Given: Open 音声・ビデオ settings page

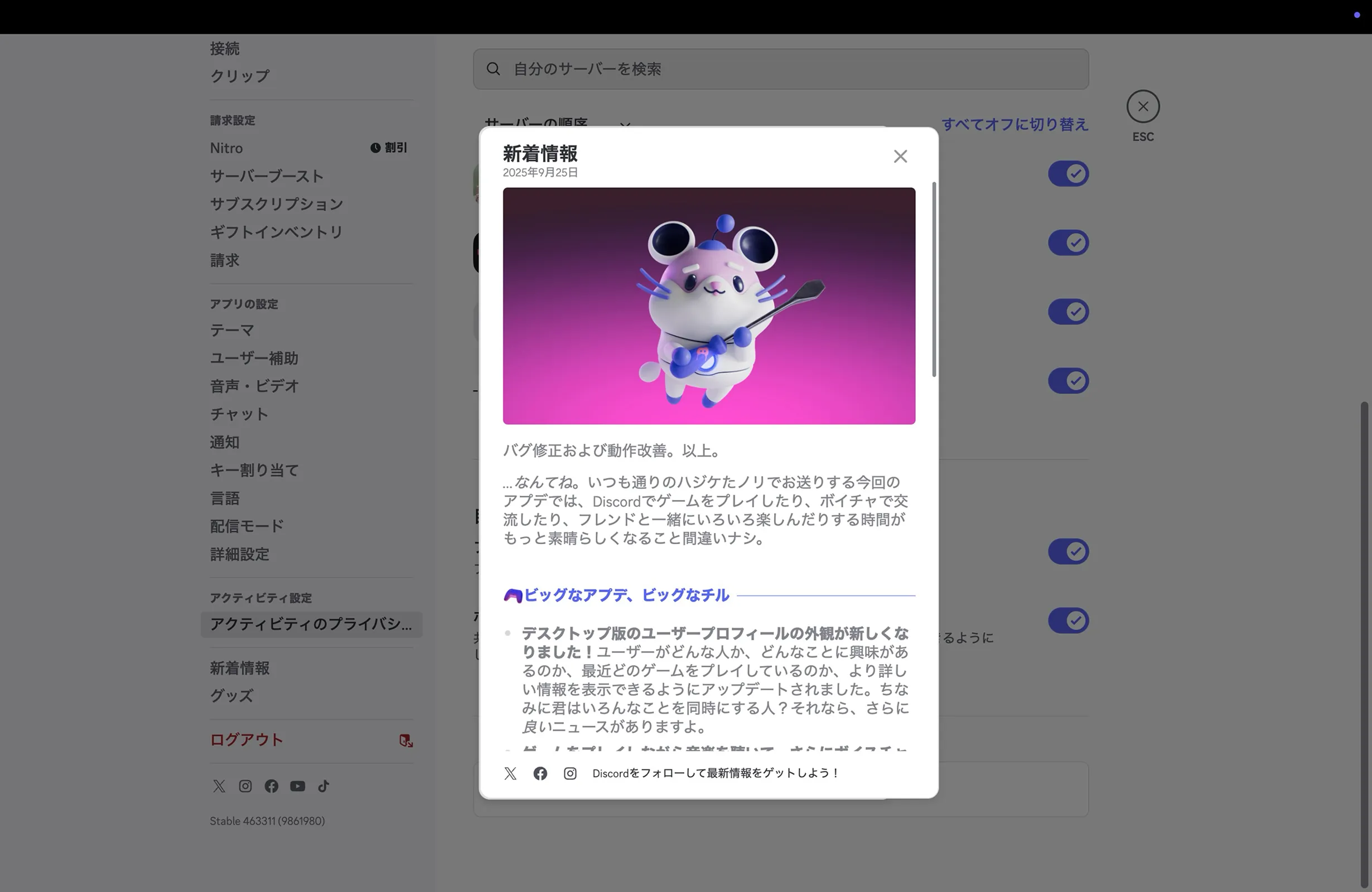Looking at the screenshot, I should (x=254, y=386).
